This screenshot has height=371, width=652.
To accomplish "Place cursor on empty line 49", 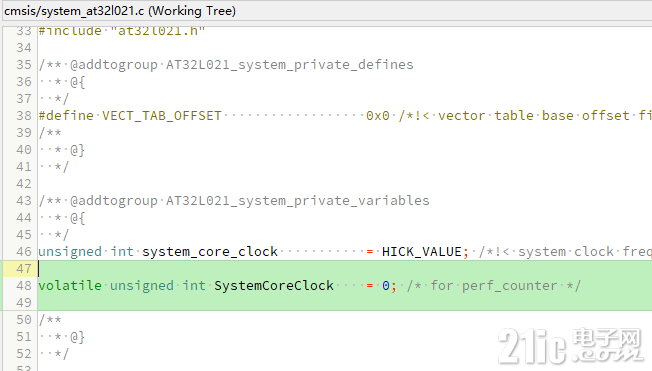I will pos(344,303).
